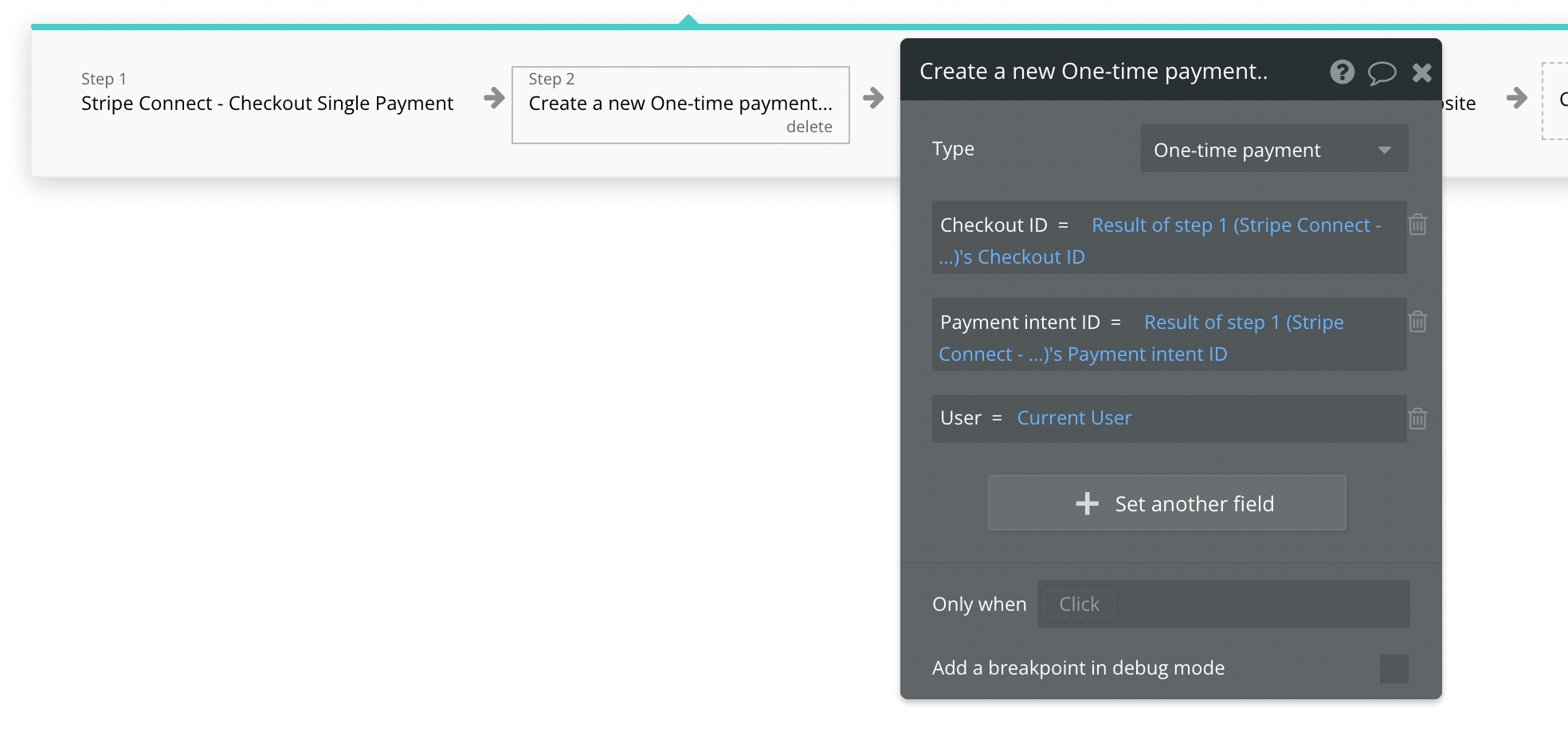
Task: Click the Type dropdown arrow
Action: point(1385,150)
